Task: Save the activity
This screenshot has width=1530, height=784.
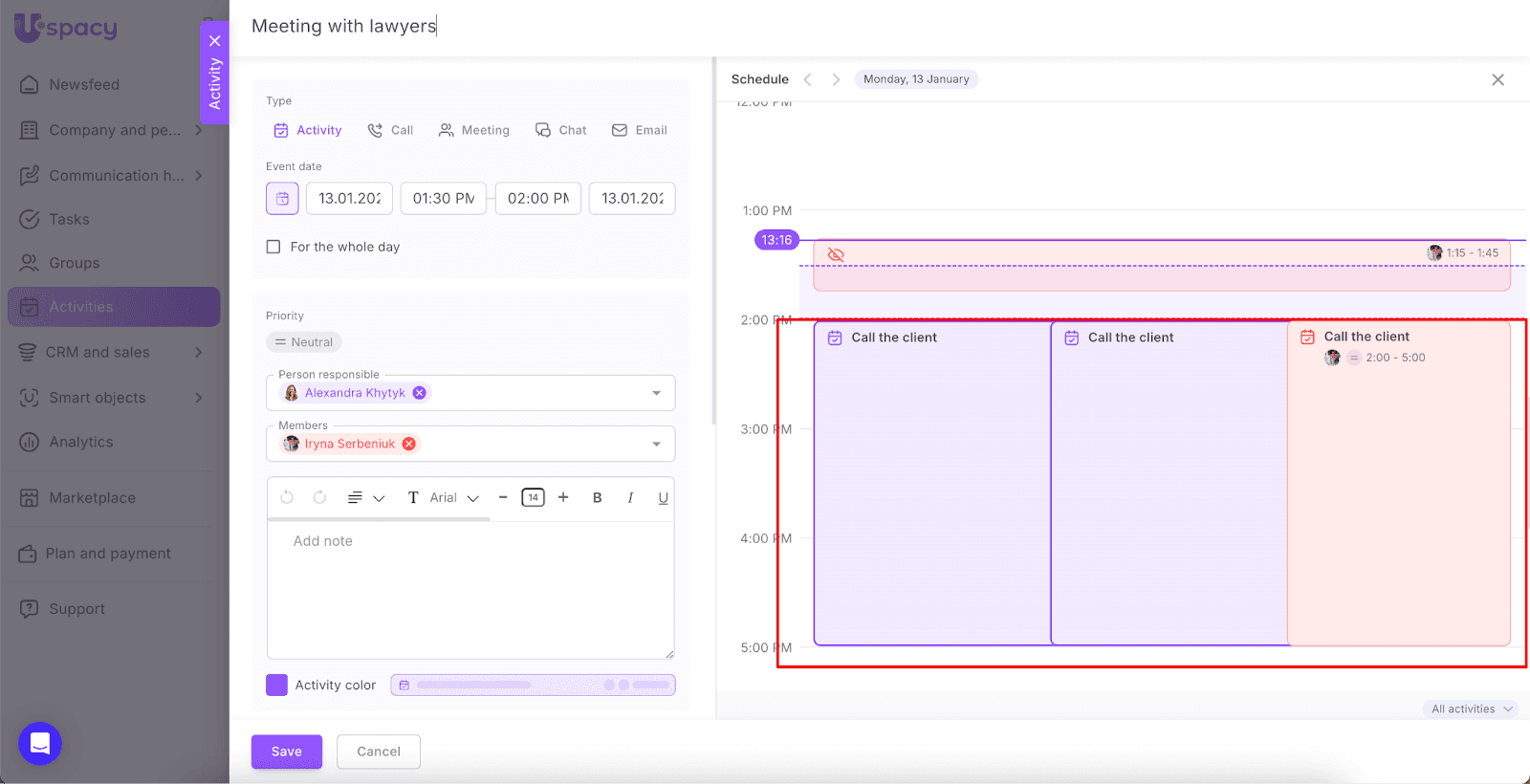Action: click(x=286, y=751)
